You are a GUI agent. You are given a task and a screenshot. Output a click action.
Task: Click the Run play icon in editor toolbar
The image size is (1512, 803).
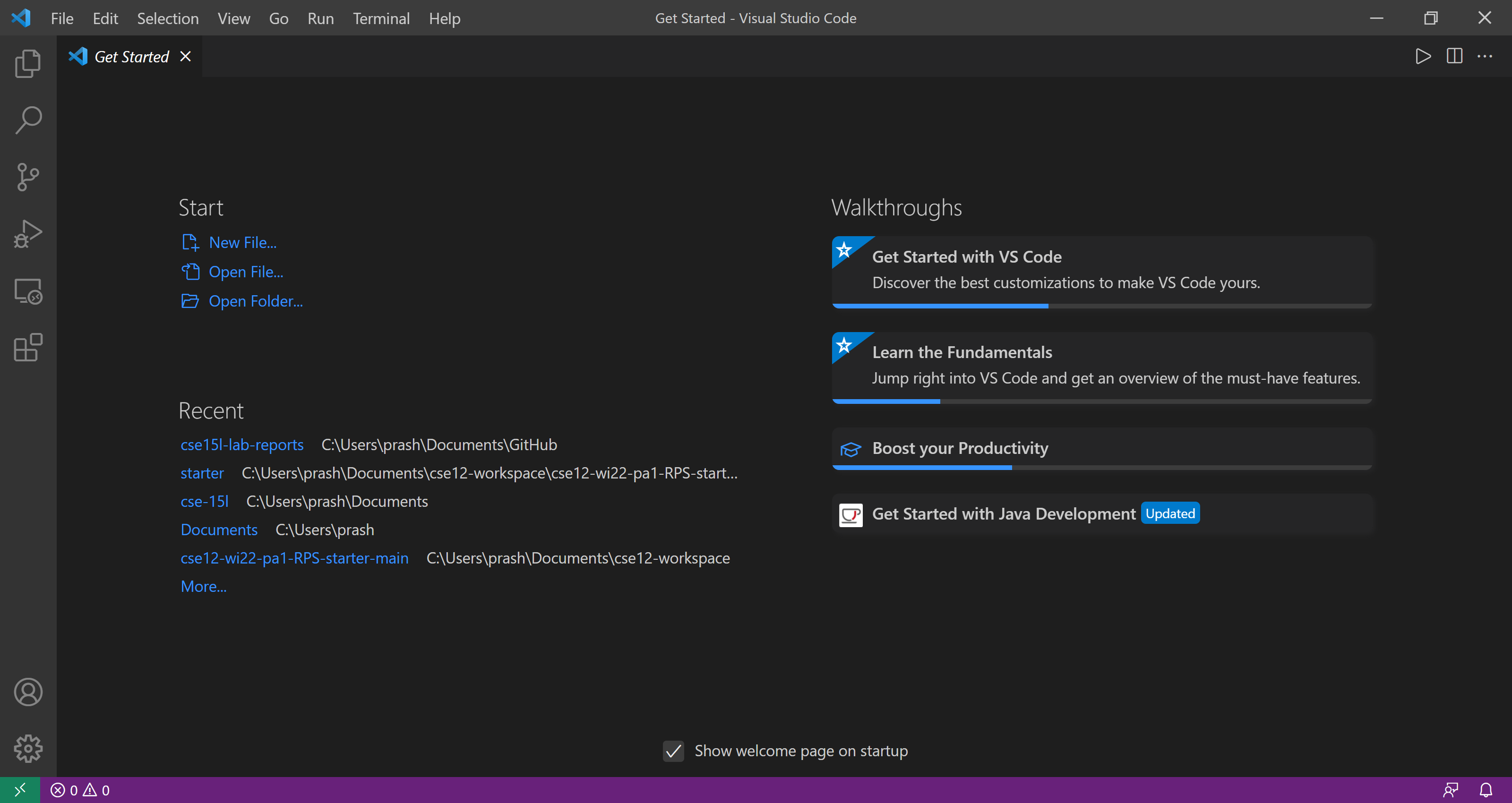coord(1423,56)
